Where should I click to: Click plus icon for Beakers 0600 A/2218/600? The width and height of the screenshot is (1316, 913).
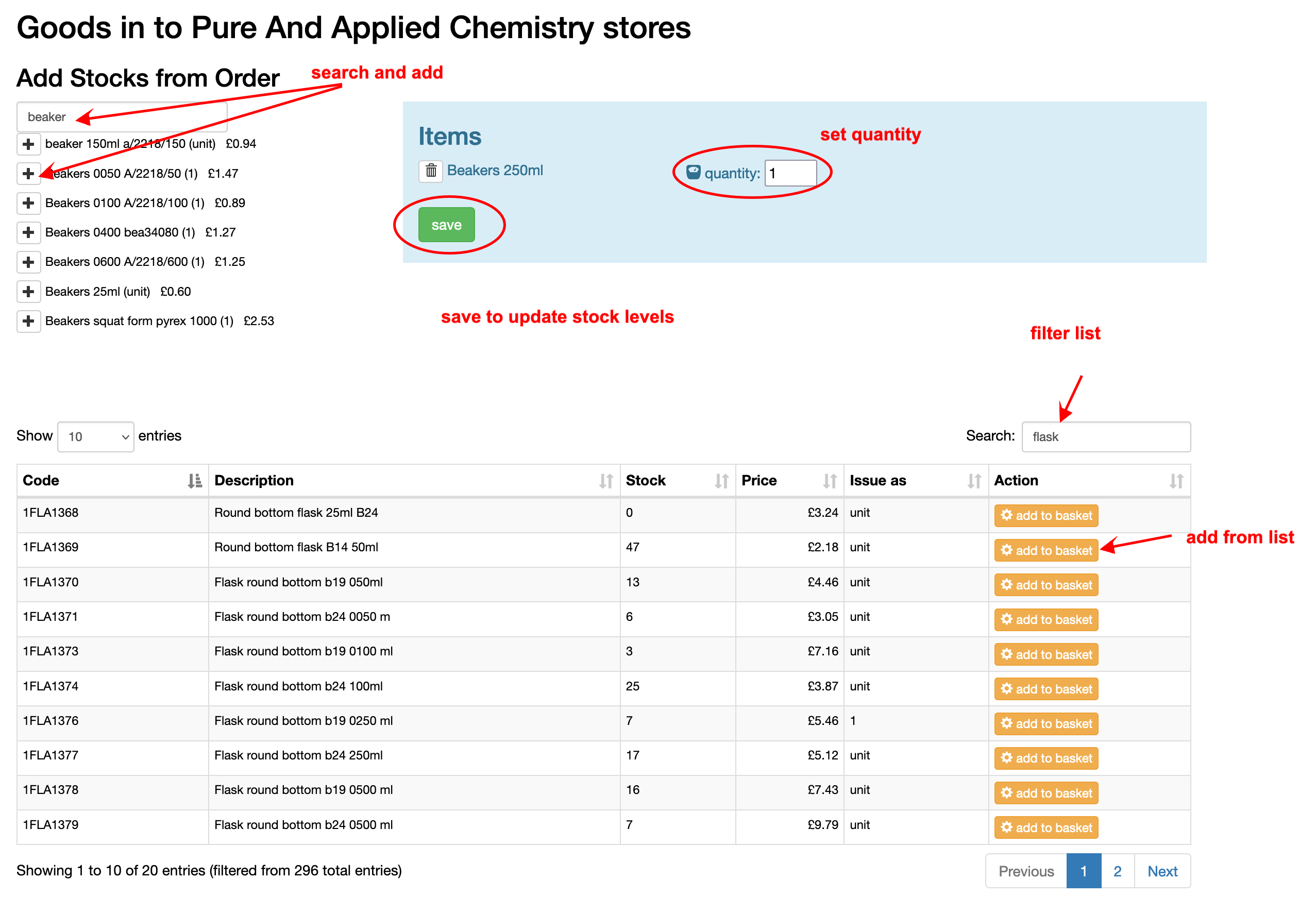[x=28, y=262]
